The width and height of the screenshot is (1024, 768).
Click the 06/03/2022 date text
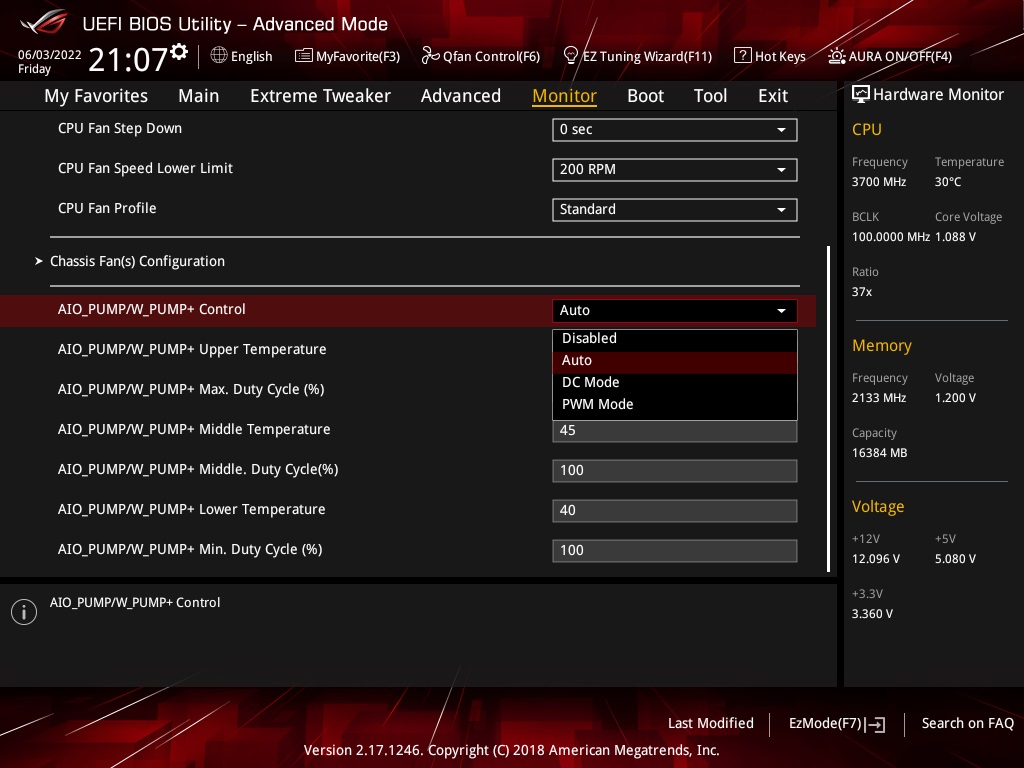point(50,55)
